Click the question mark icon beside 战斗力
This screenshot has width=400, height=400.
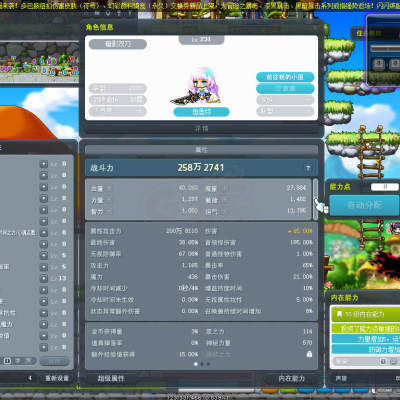[308, 168]
